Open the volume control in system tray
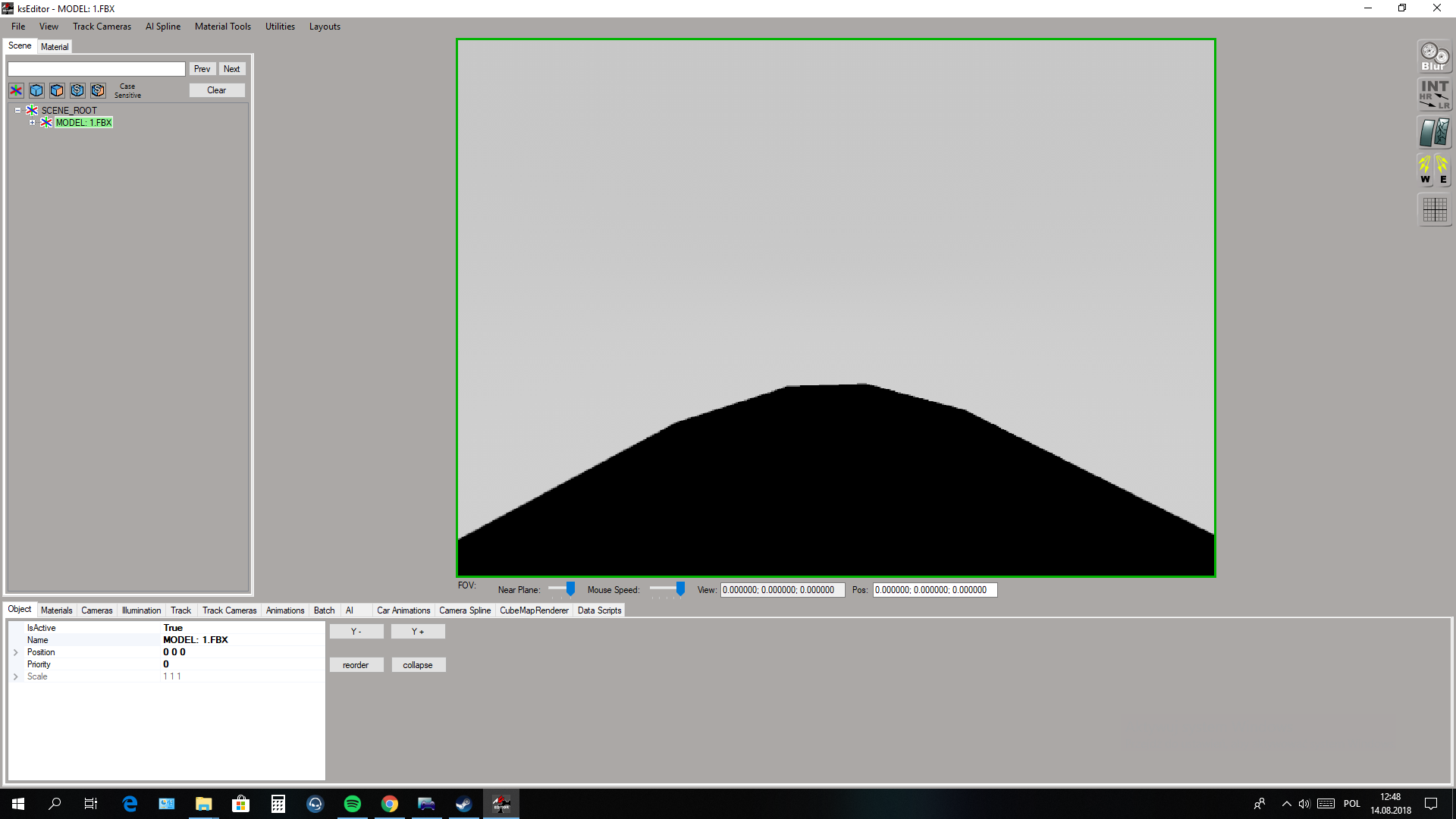Viewport: 1456px width, 819px height. 1304,804
